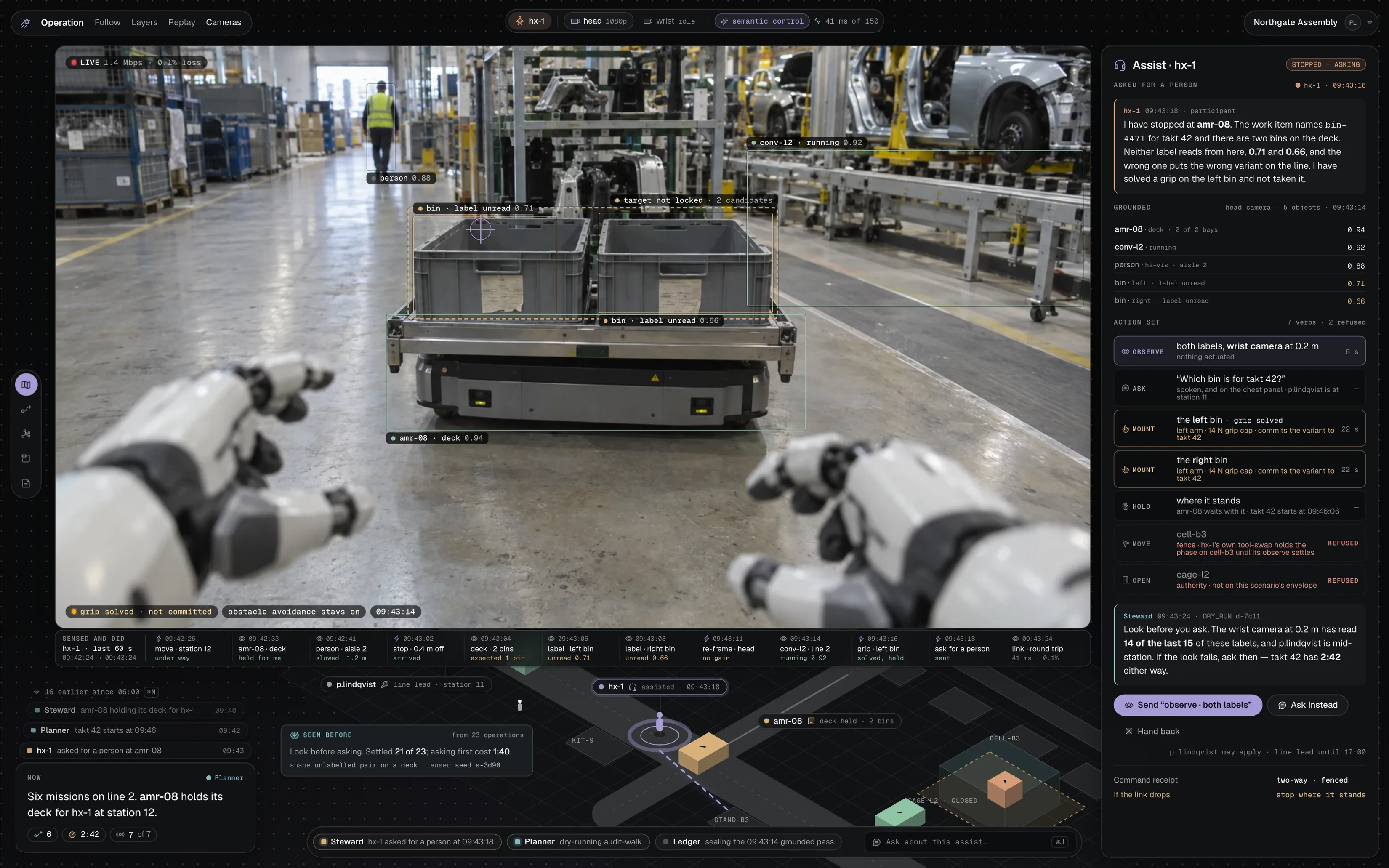Switch to head 1080p camera
1389x868 pixels.
point(599,21)
